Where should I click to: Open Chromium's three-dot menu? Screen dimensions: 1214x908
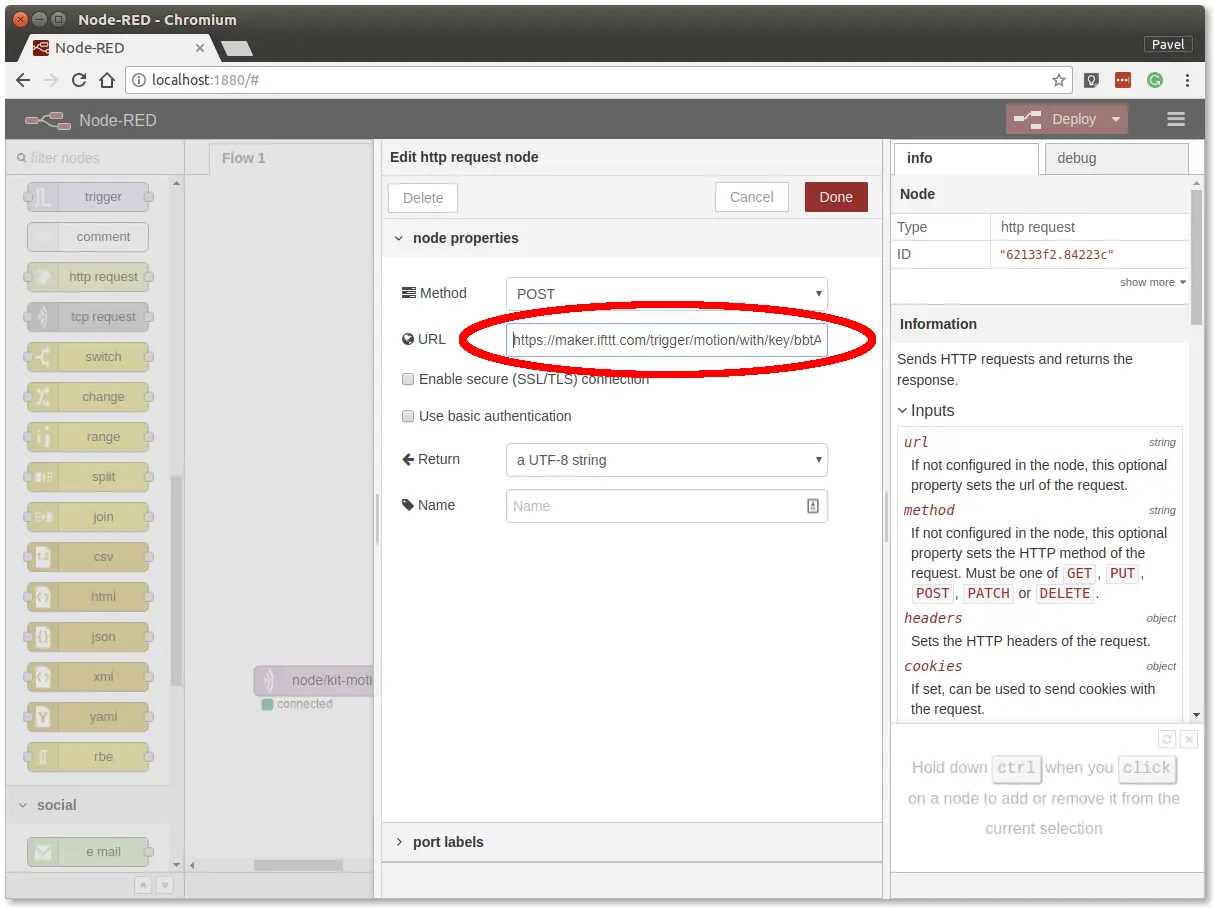tap(1187, 80)
